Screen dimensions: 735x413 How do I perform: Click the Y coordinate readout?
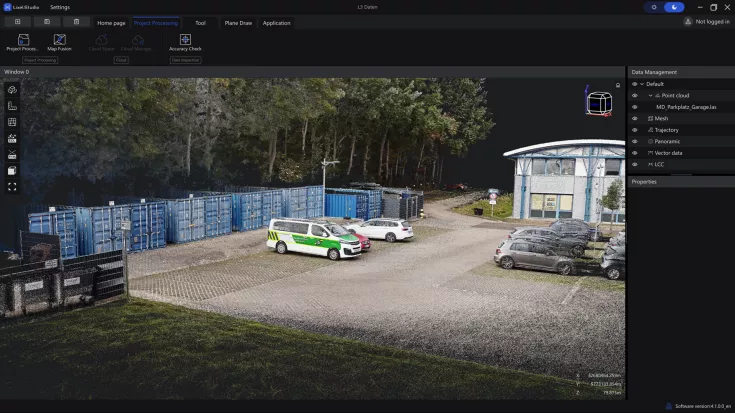[600, 384]
